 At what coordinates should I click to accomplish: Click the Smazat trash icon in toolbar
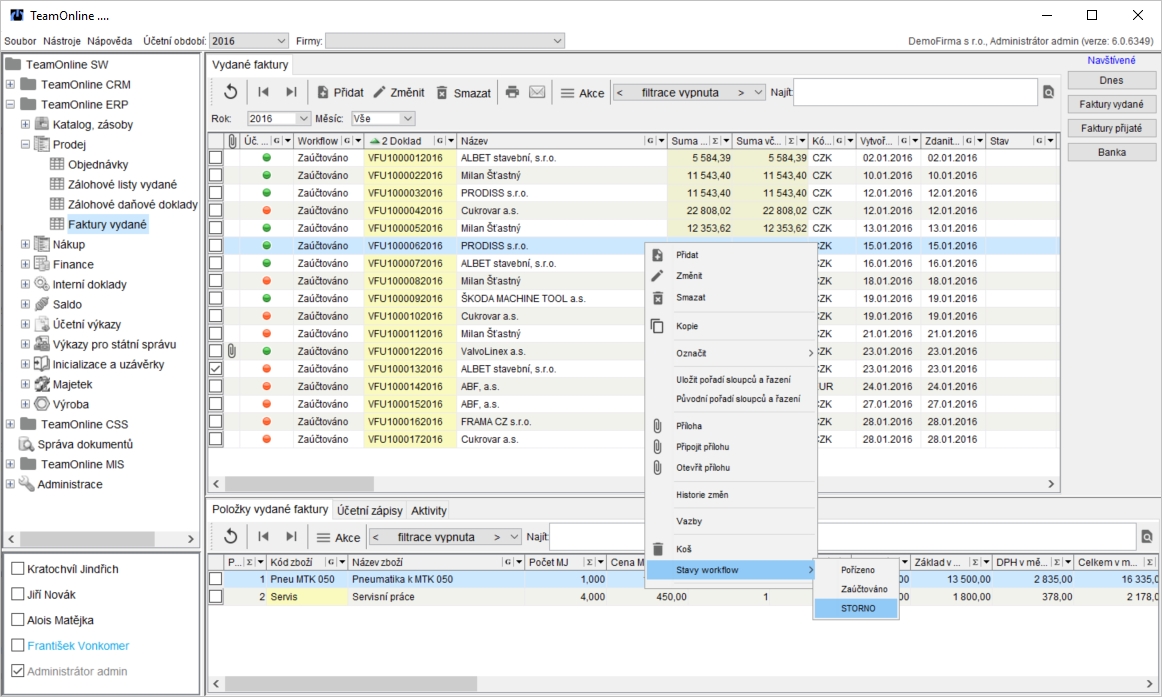pos(443,92)
